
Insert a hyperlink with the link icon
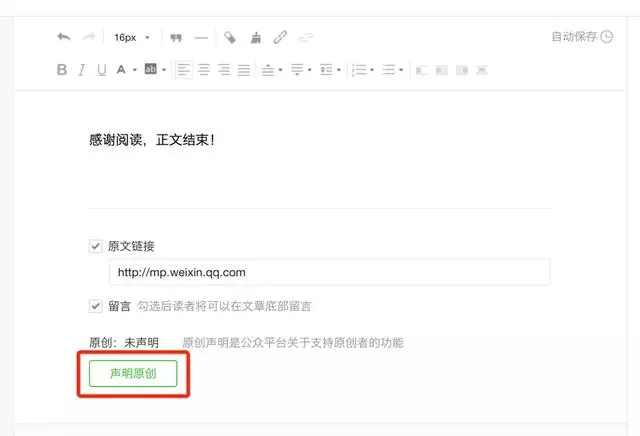pos(281,37)
